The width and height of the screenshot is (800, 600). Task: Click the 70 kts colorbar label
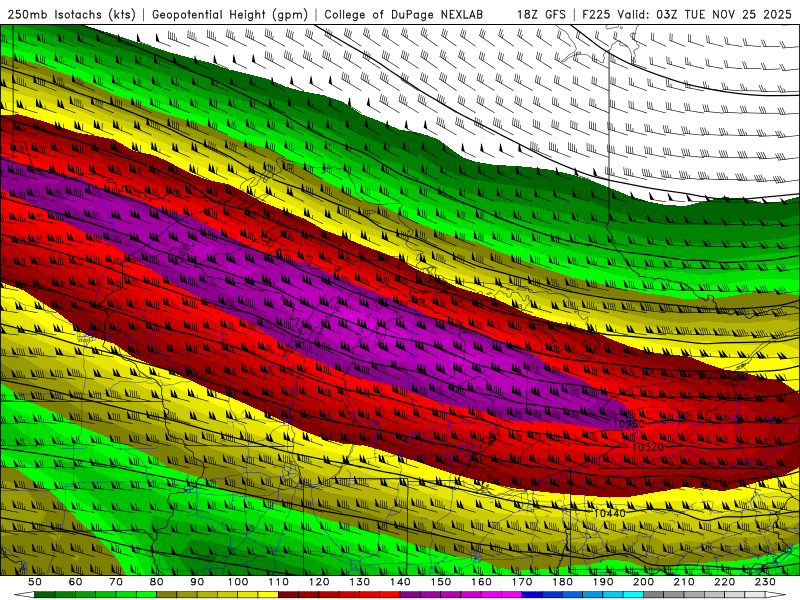pyautogui.click(x=116, y=582)
